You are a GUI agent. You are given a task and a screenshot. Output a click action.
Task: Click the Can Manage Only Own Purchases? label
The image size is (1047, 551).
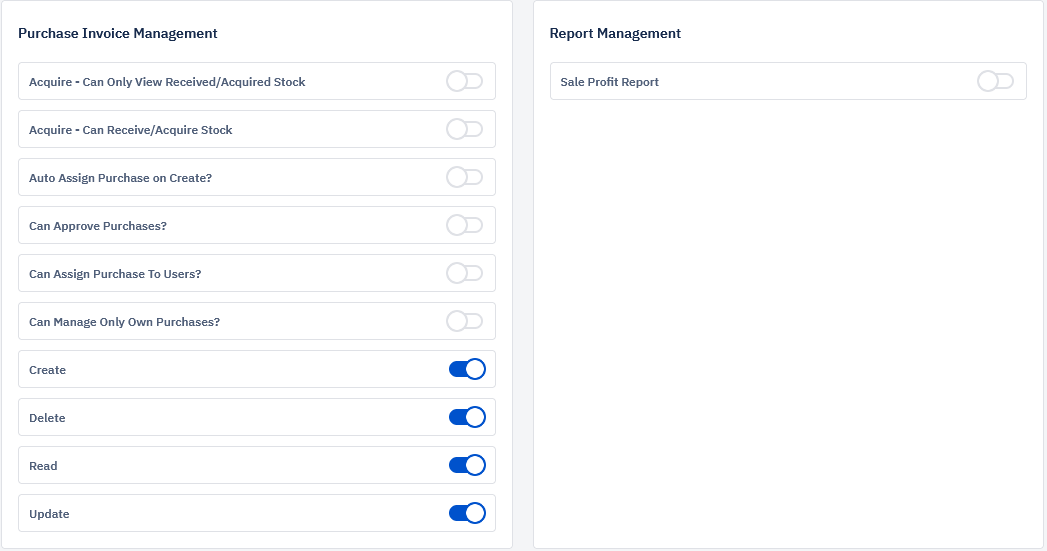pos(124,323)
